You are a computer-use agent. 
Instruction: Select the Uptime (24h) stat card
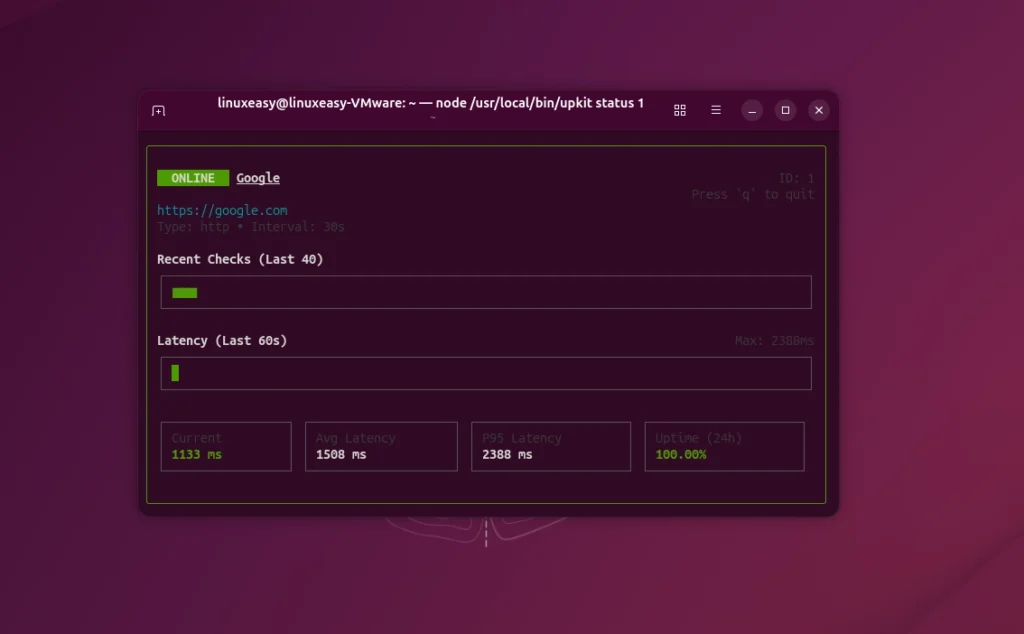[x=723, y=446]
